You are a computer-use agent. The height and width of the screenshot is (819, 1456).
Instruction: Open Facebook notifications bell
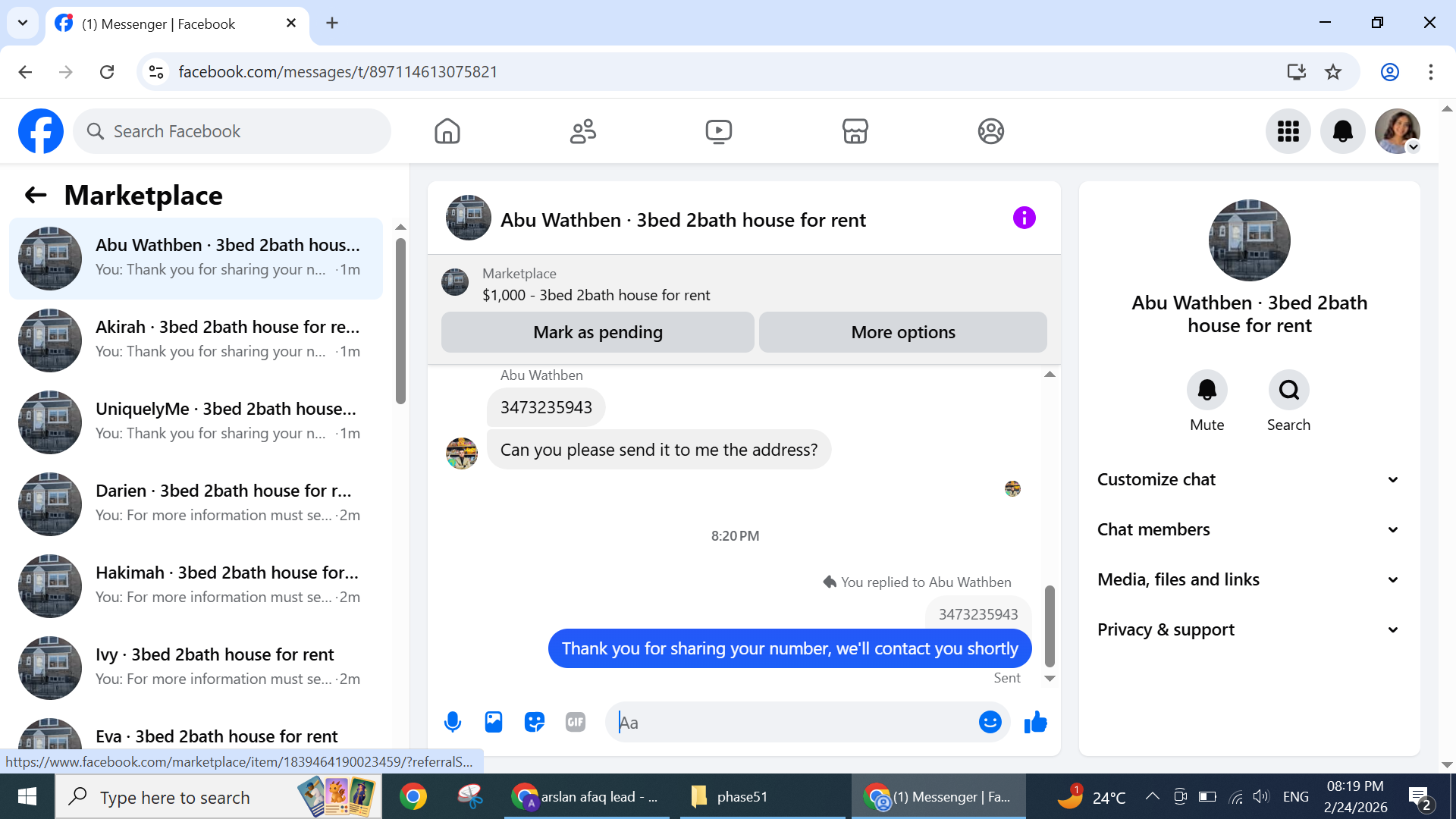point(1342,131)
